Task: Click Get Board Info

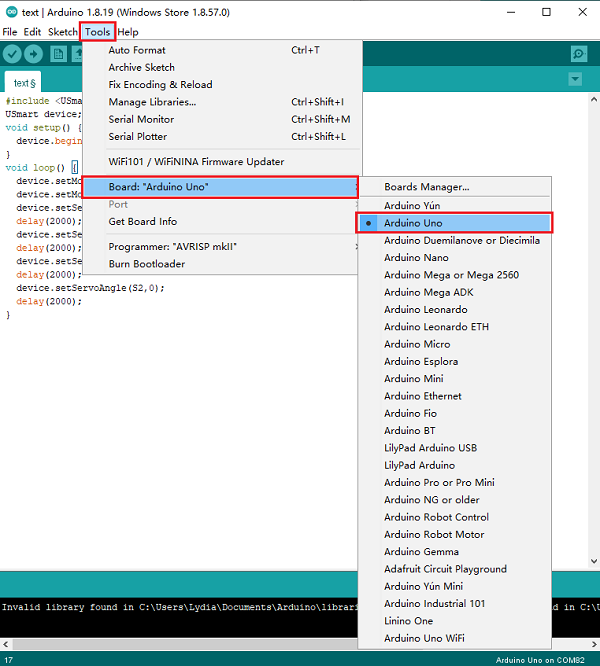Action: (220, 222)
